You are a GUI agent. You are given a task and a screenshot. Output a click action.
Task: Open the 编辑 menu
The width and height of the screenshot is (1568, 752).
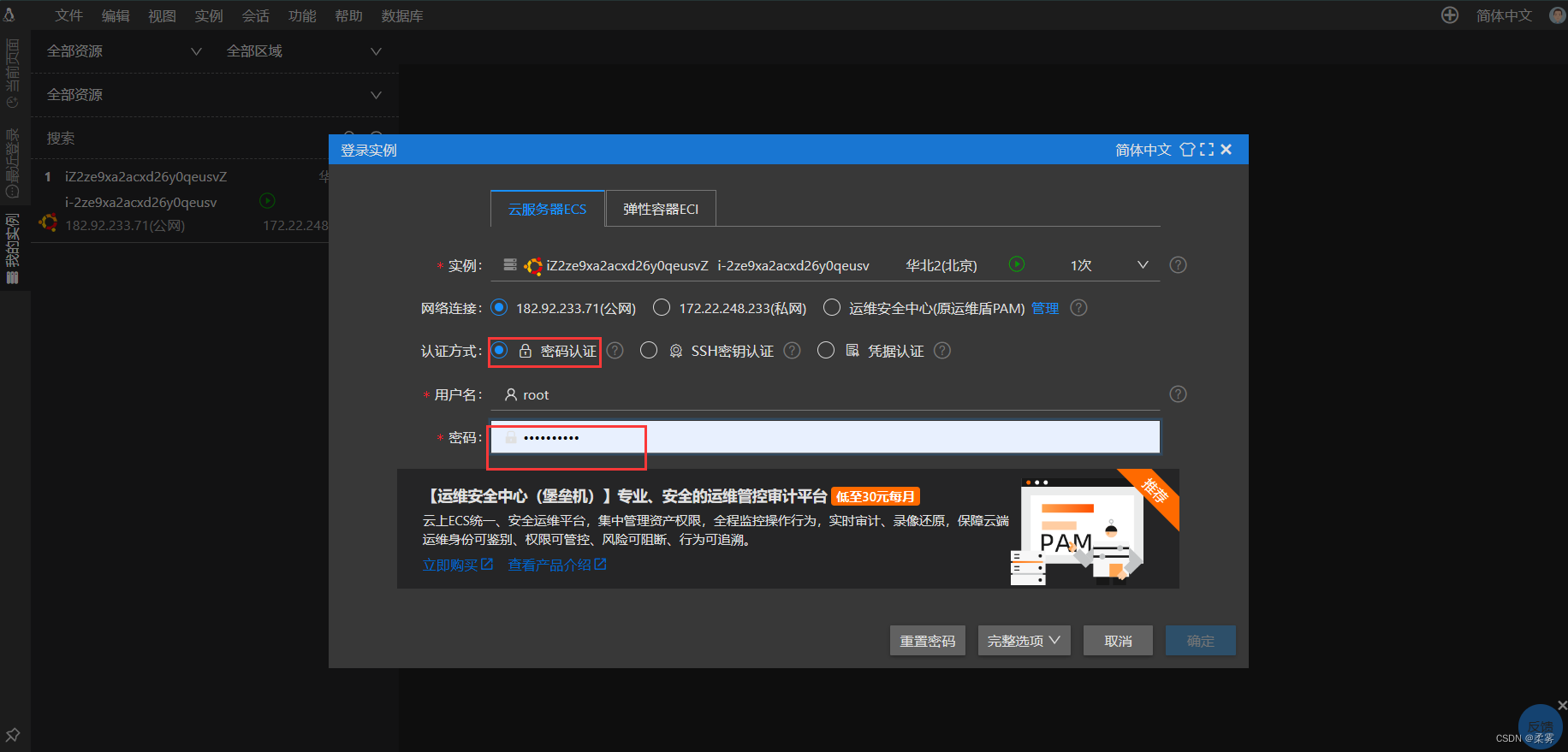click(x=116, y=15)
